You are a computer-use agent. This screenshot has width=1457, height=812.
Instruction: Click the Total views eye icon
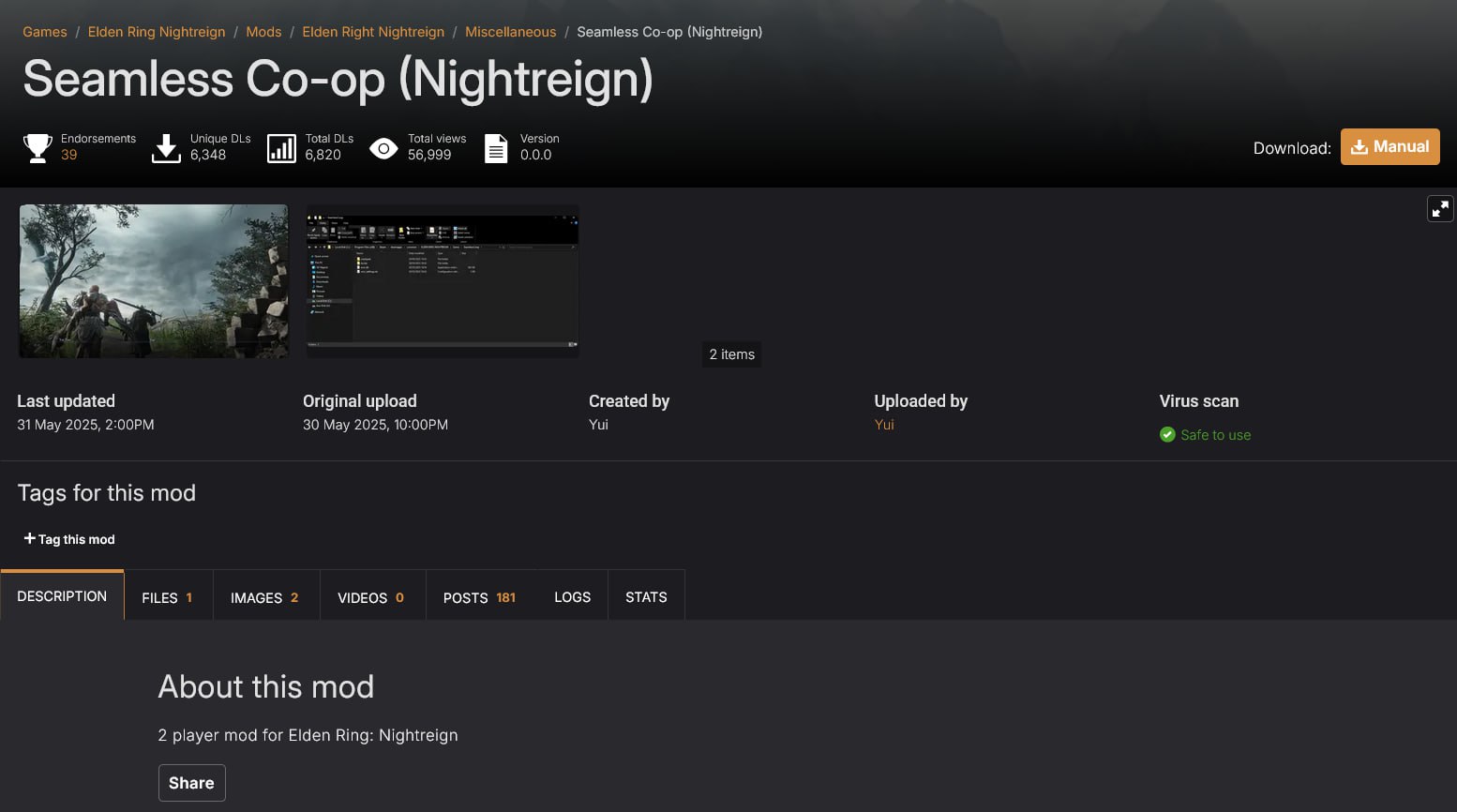point(383,148)
